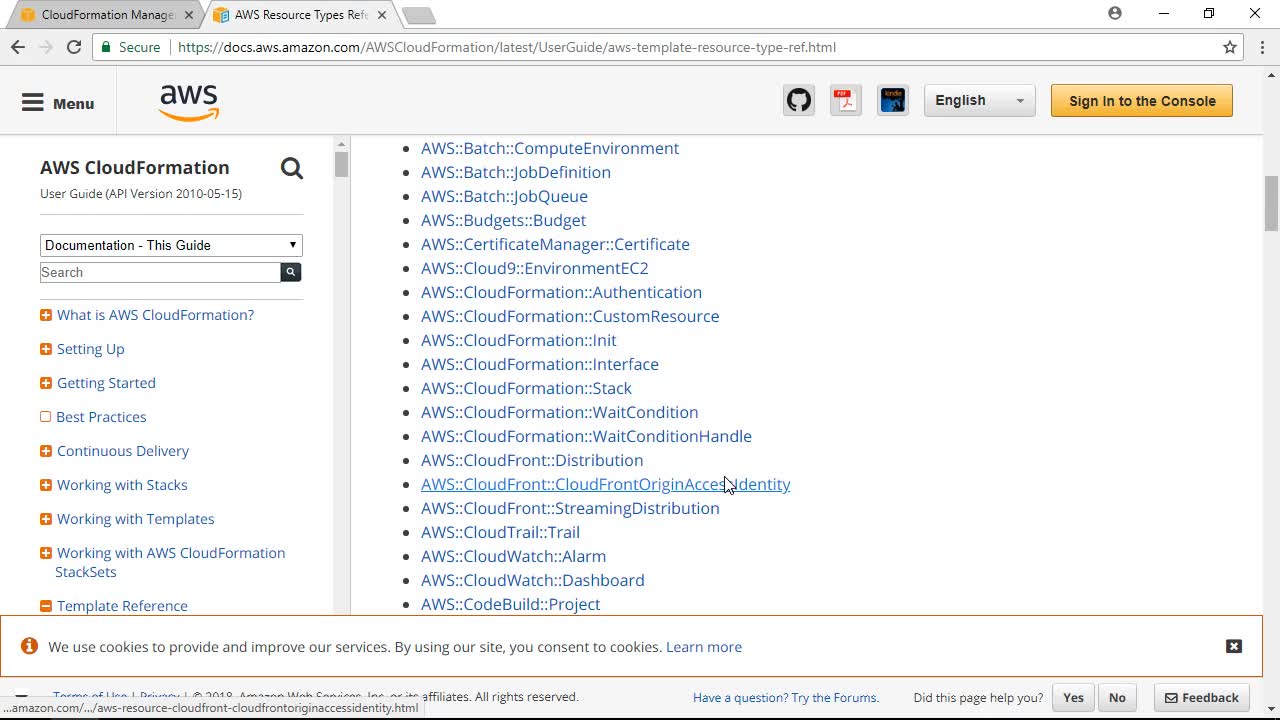
Task: Go back to the previous page
Action: (x=18, y=47)
